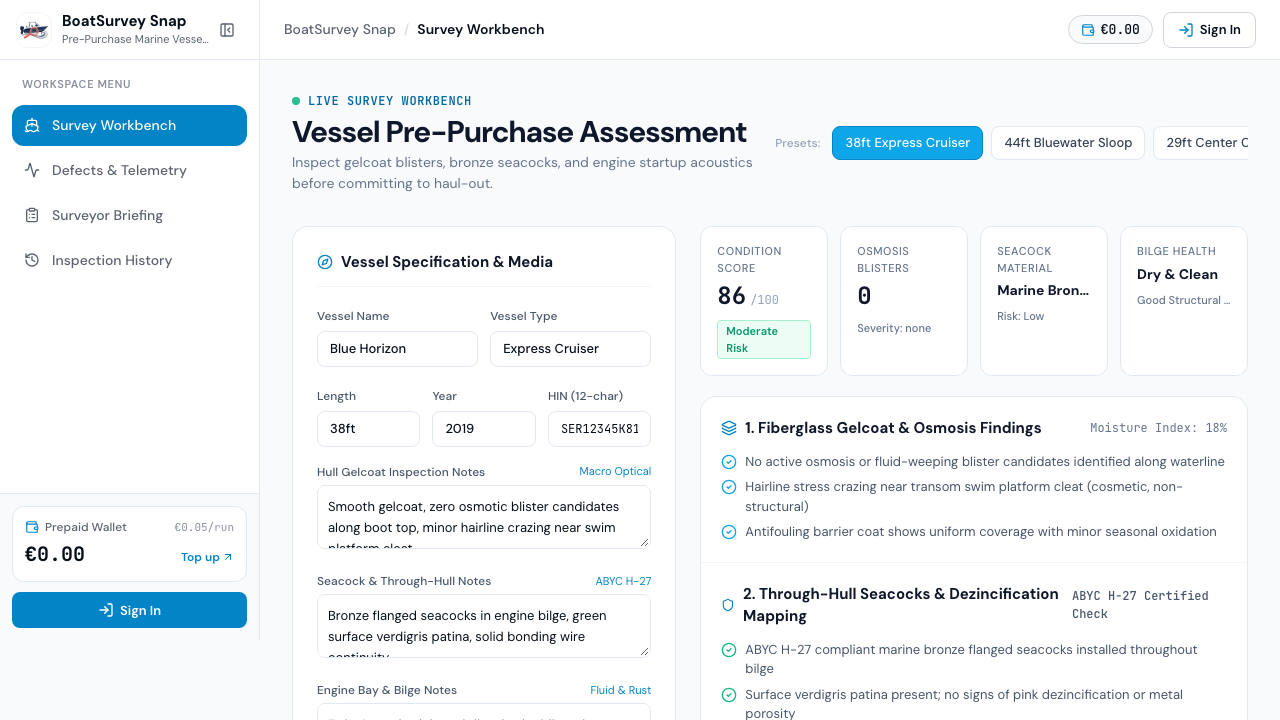
Task: Select the 29ft Center Console preset
Action: click(1201, 143)
